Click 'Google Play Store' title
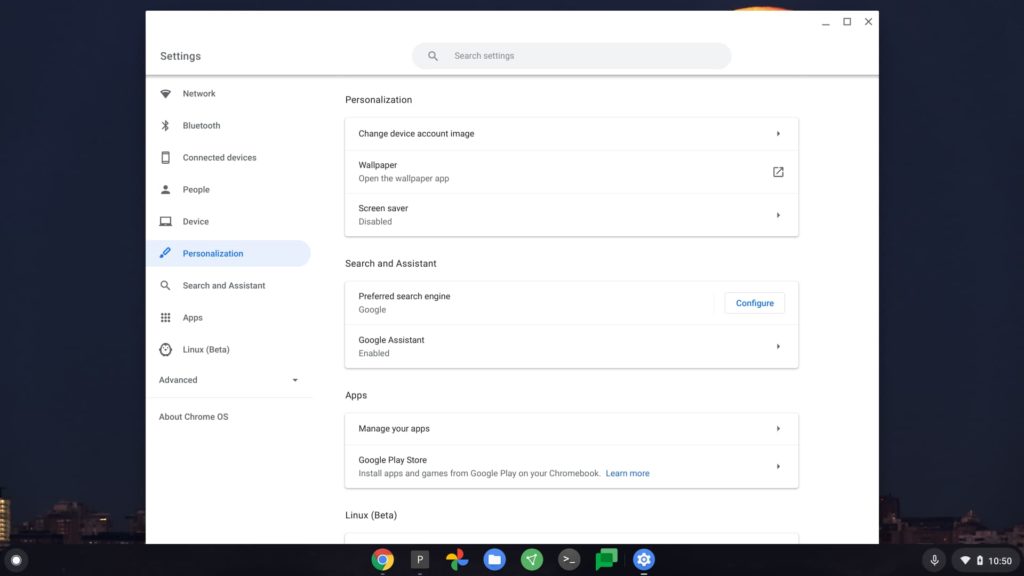The image size is (1024, 576). point(392,460)
